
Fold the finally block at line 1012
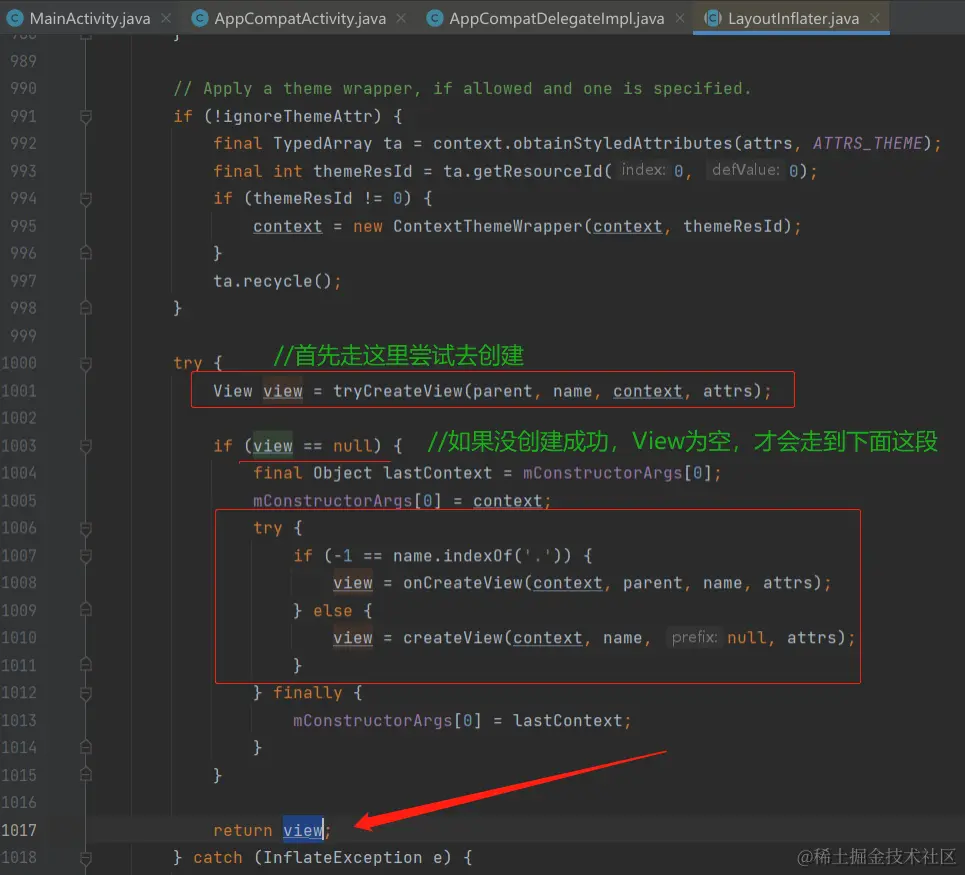86,693
